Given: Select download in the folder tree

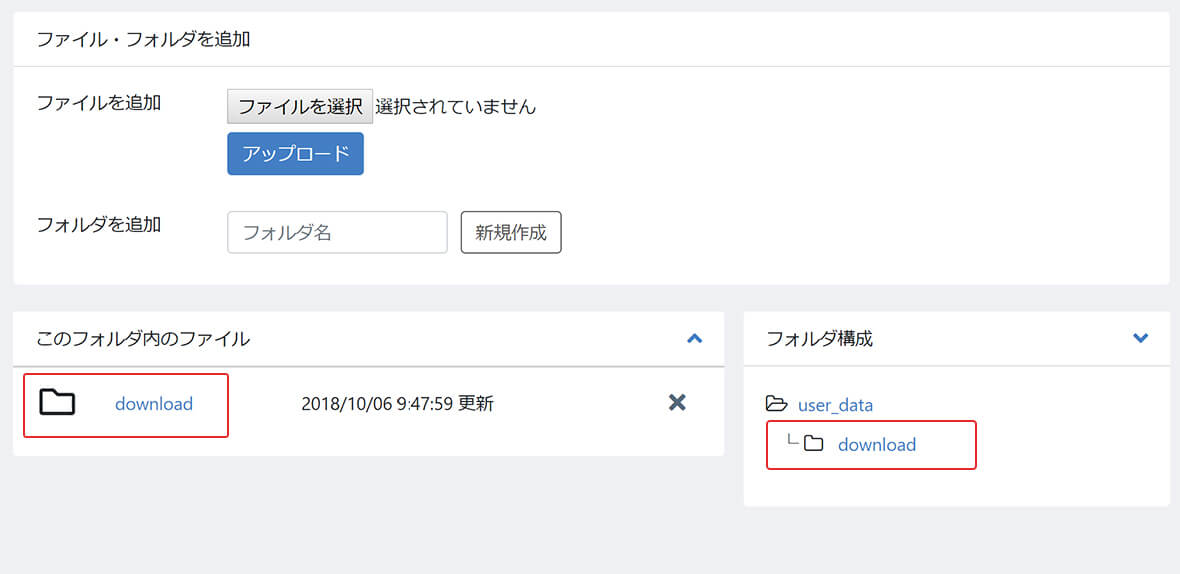Looking at the screenshot, I should (877, 445).
